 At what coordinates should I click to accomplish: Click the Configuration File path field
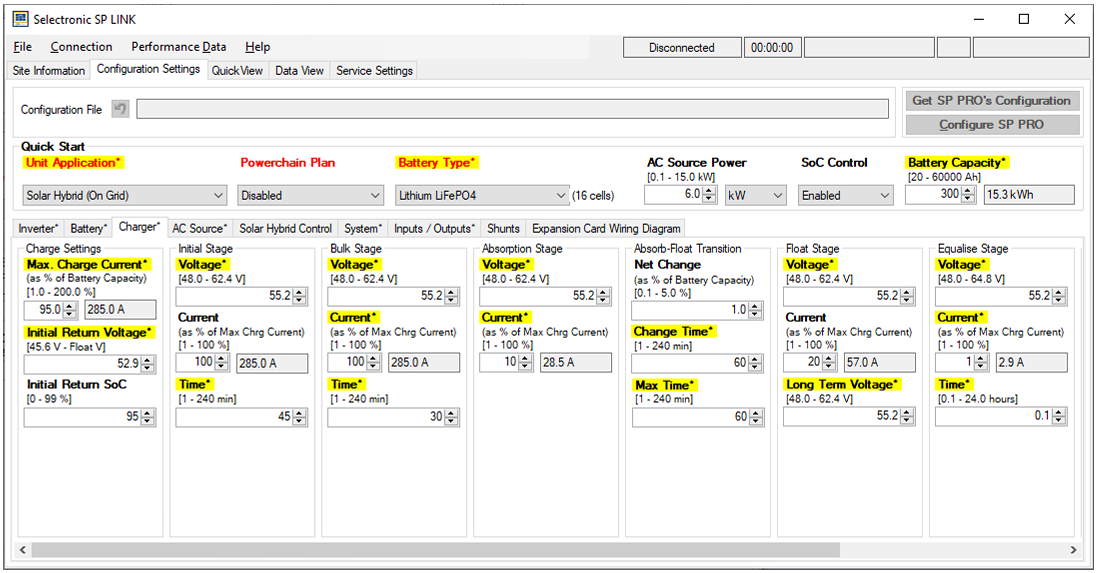(512, 109)
